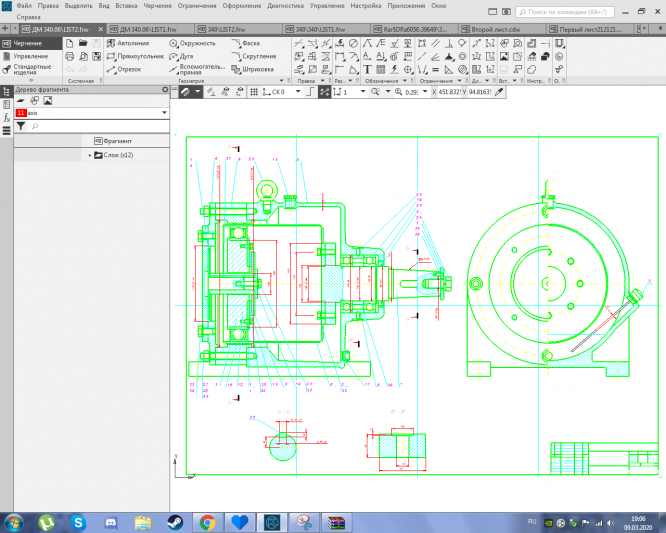Switch to the Второй лист.cdw tab
The image size is (666, 533).
click(495, 31)
